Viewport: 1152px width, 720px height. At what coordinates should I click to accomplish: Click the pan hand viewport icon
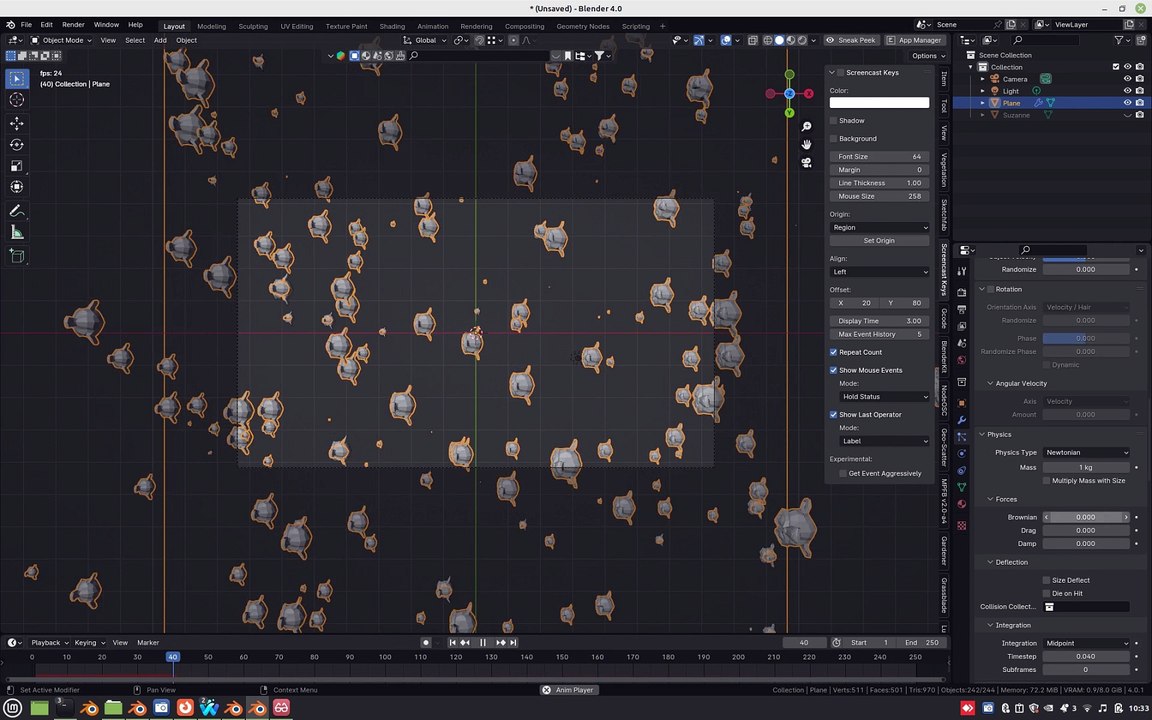807,144
